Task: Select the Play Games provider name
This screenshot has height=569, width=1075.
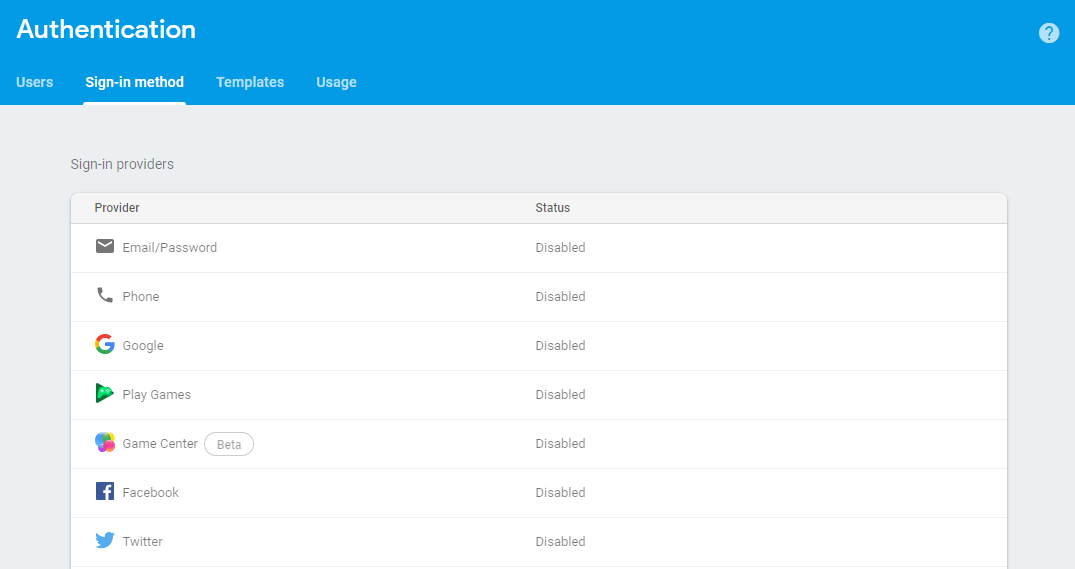Action: pos(156,395)
